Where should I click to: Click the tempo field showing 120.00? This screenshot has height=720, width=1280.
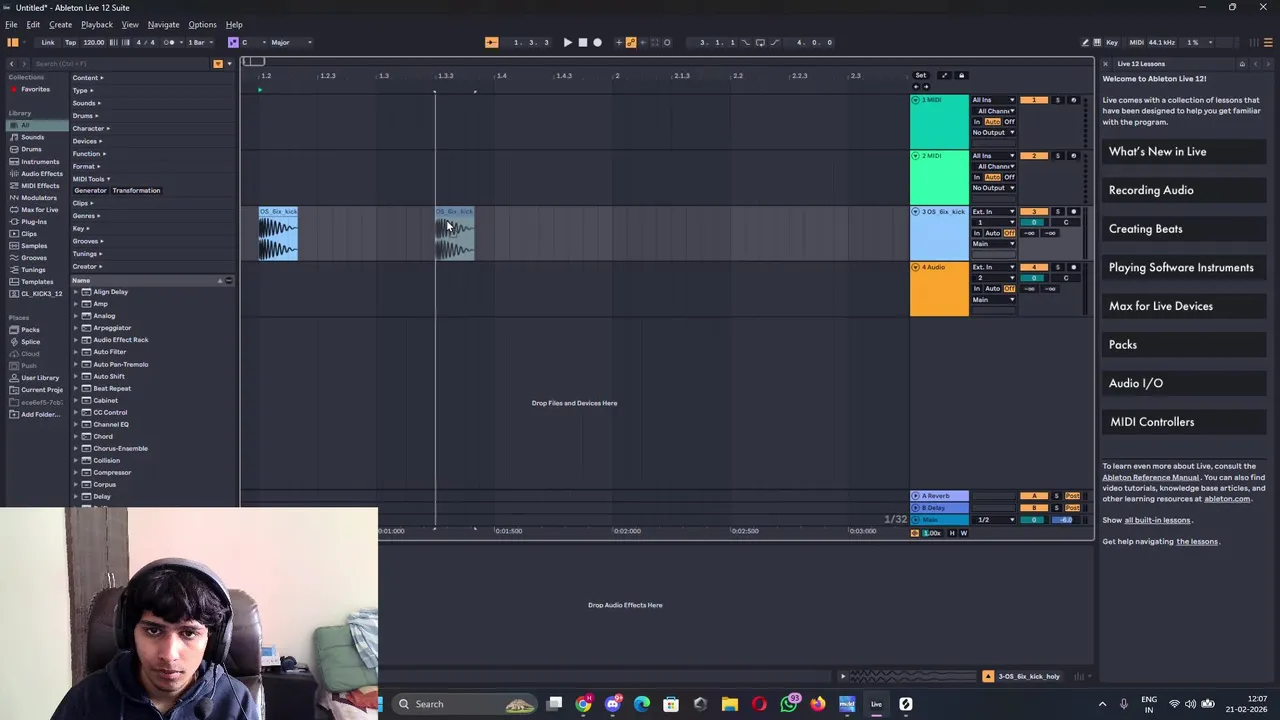(x=93, y=42)
